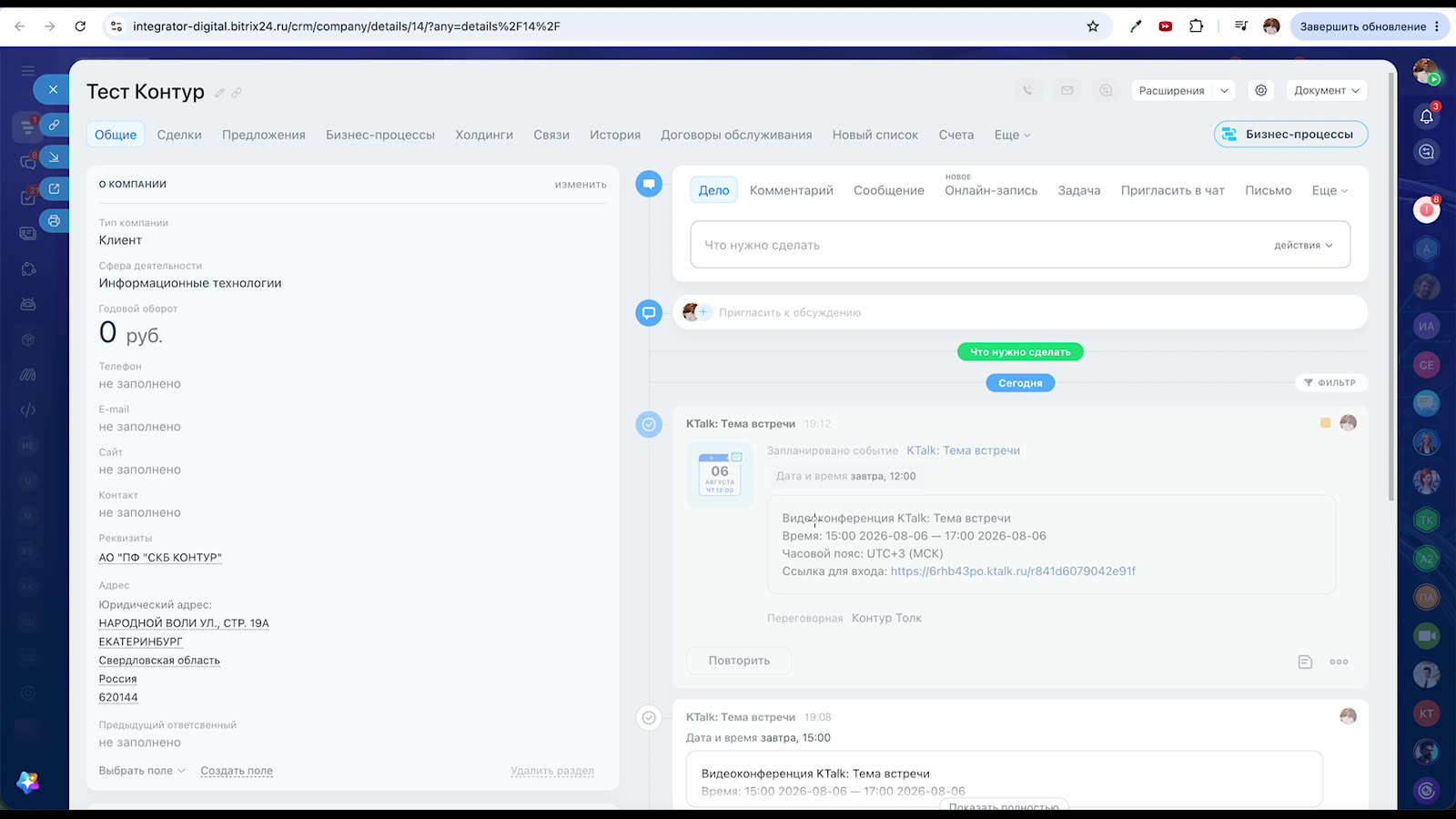Click the page vertical scrollbar
Image resolution: width=1456 pixels, height=819 pixels.
click(1390, 287)
